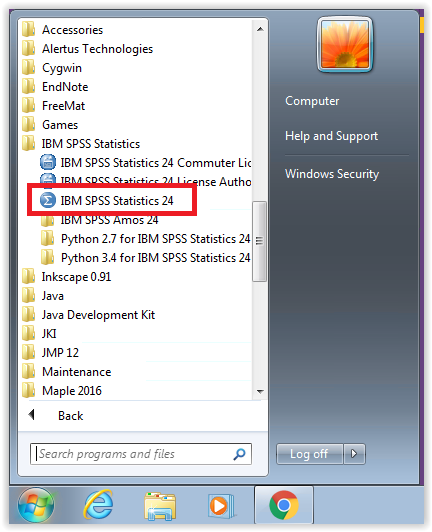Switch to Google Chrome in taskbar
The image size is (432, 532).
[x=284, y=505]
